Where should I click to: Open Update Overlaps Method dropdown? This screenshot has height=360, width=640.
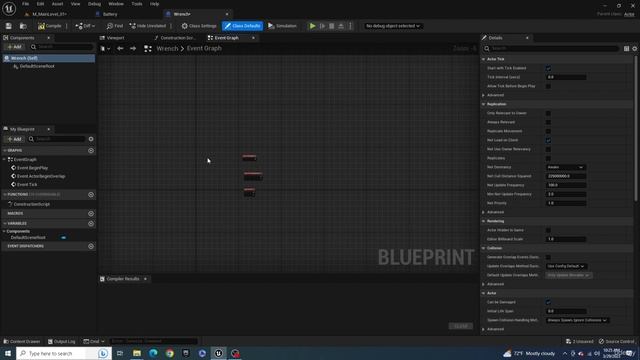click(x=566, y=266)
